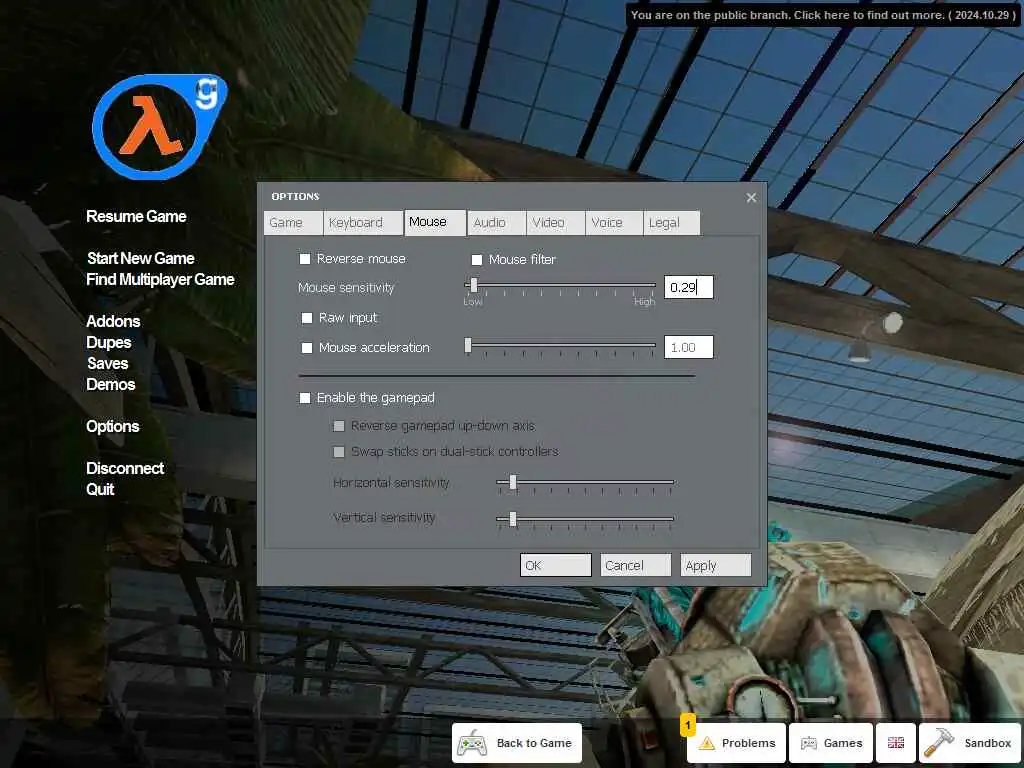1024x768 pixels.
Task: Enable the Reverse mouse checkbox
Action: click(x=305, y=259)
